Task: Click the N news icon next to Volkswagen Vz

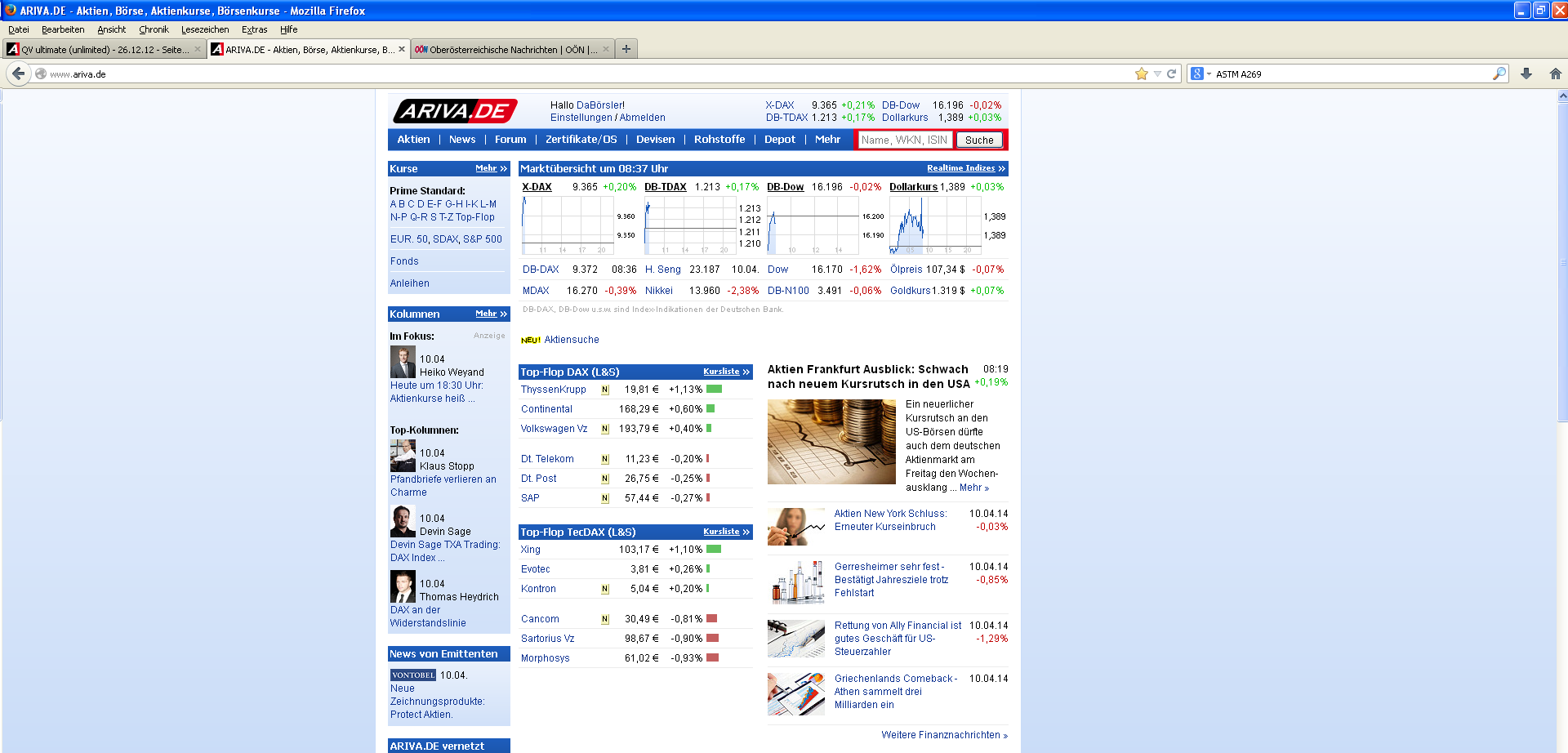Action: click(605, 429)
